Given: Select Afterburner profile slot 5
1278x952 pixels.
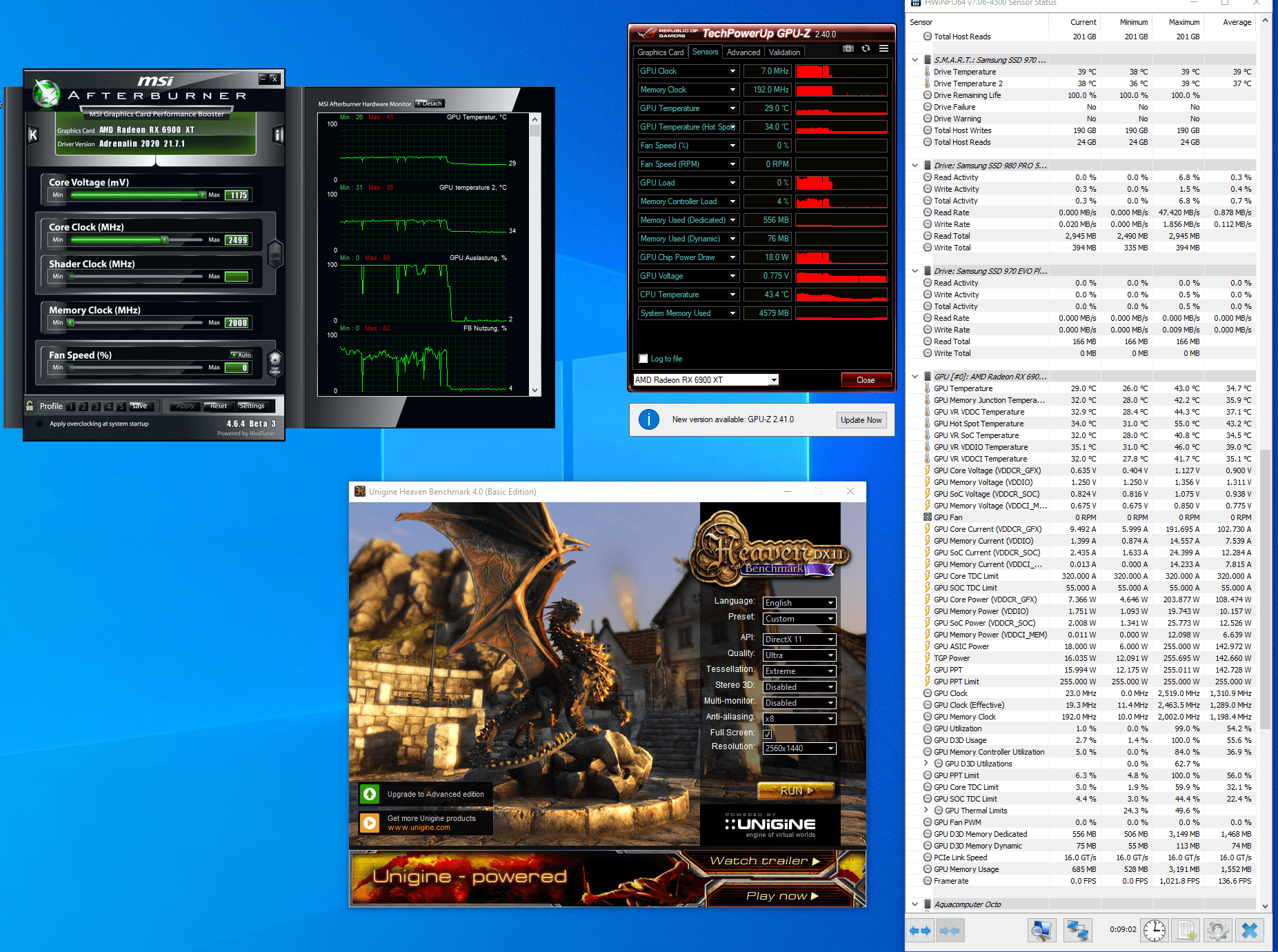Looking at the screenshot, I should tap(121, 406).
